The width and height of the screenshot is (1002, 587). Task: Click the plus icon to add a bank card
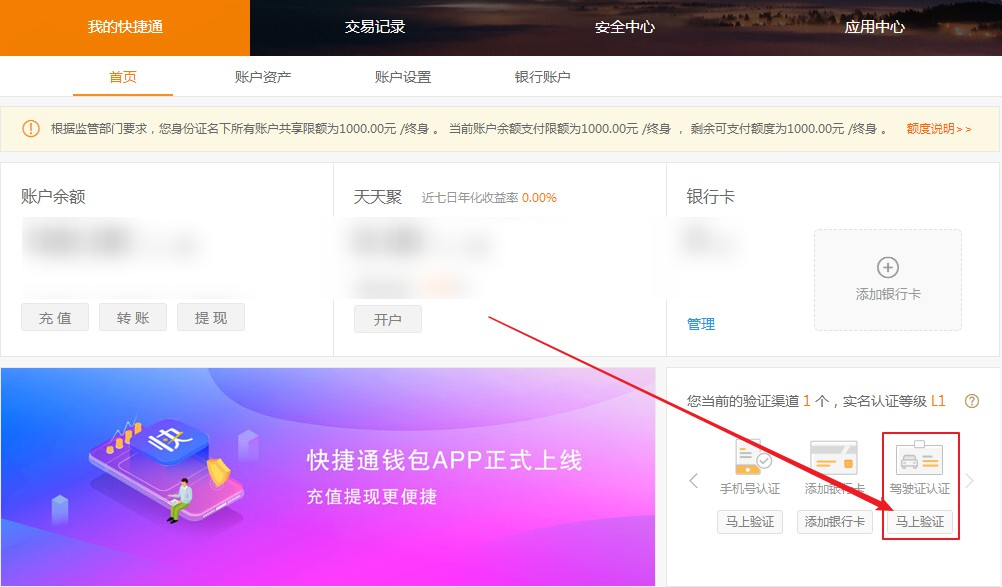point(887,265)
